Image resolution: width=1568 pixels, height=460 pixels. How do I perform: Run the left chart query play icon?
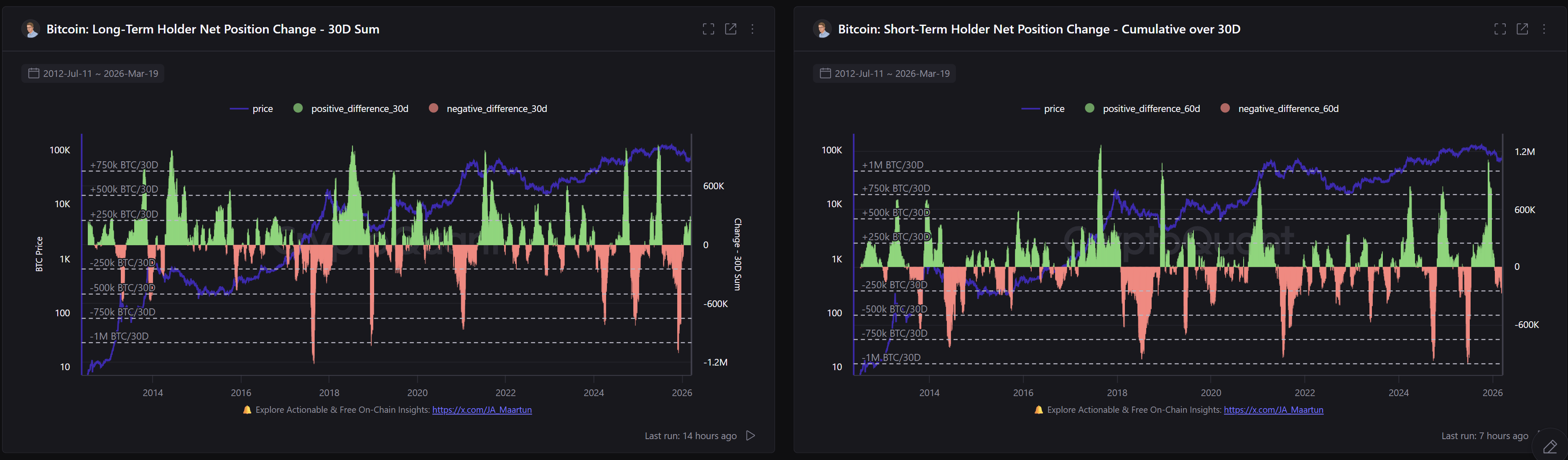(x=750, y=436)
